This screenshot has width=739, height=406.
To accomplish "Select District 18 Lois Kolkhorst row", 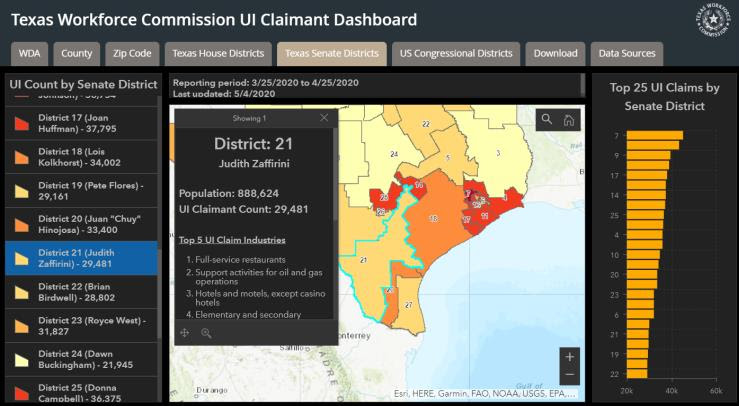I will click(x=81, y=157).
